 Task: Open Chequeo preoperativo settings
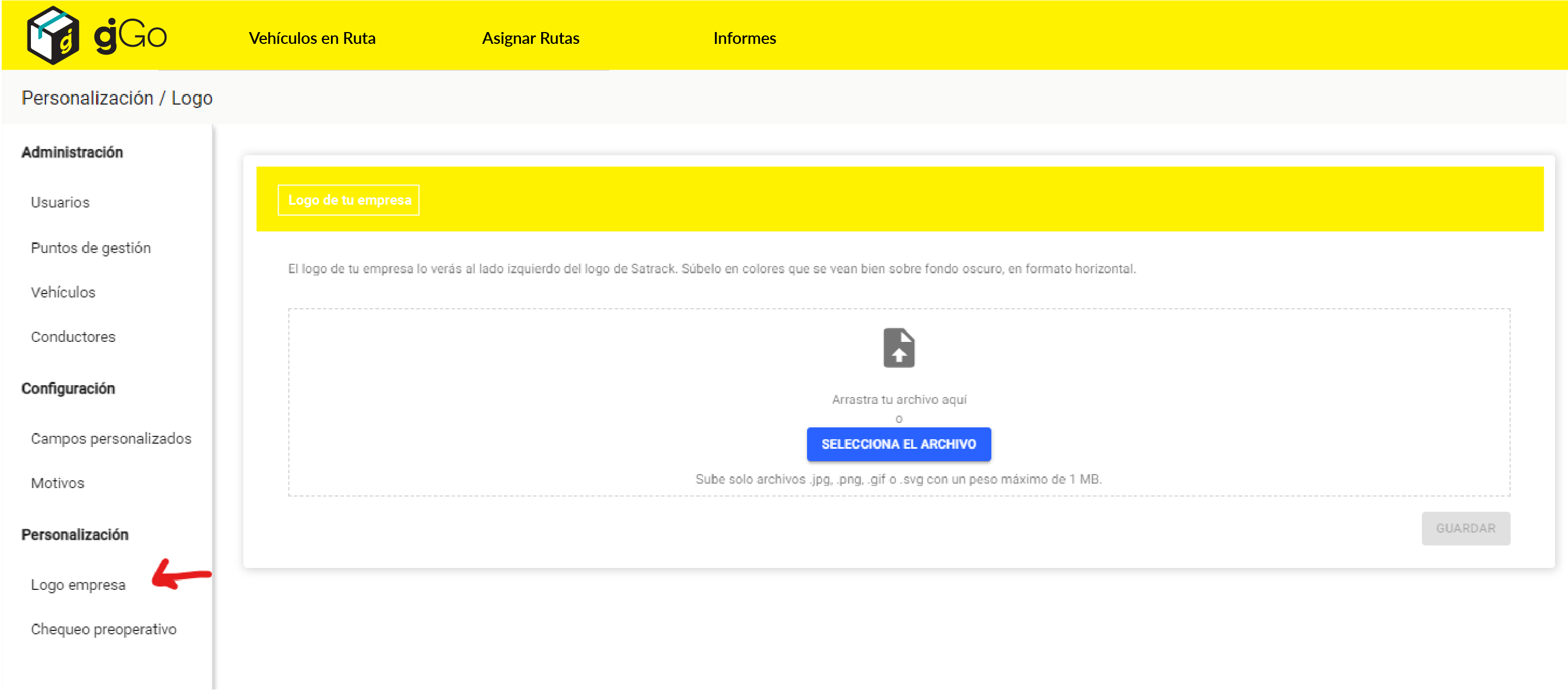coord(103,629)
